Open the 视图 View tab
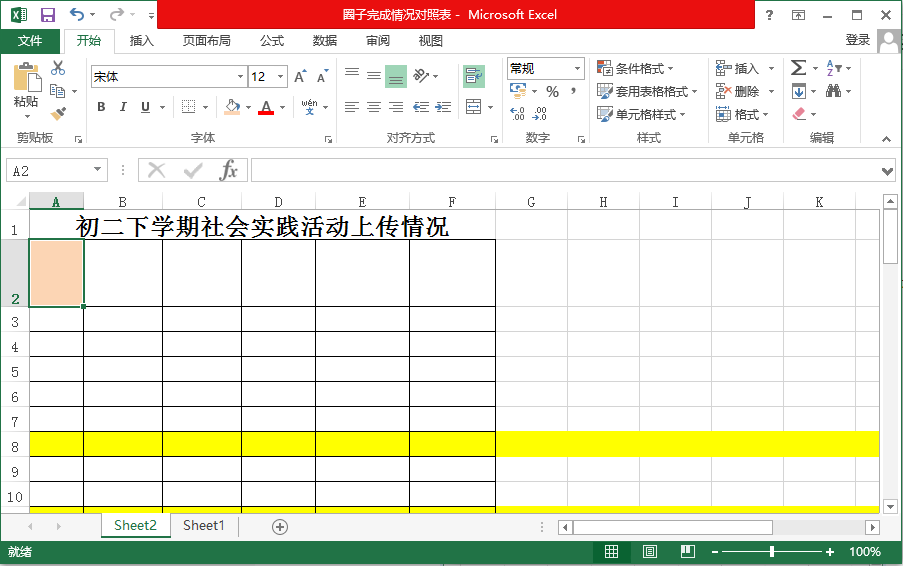Viewport: 903px width, 566px height. coord(431,40)
